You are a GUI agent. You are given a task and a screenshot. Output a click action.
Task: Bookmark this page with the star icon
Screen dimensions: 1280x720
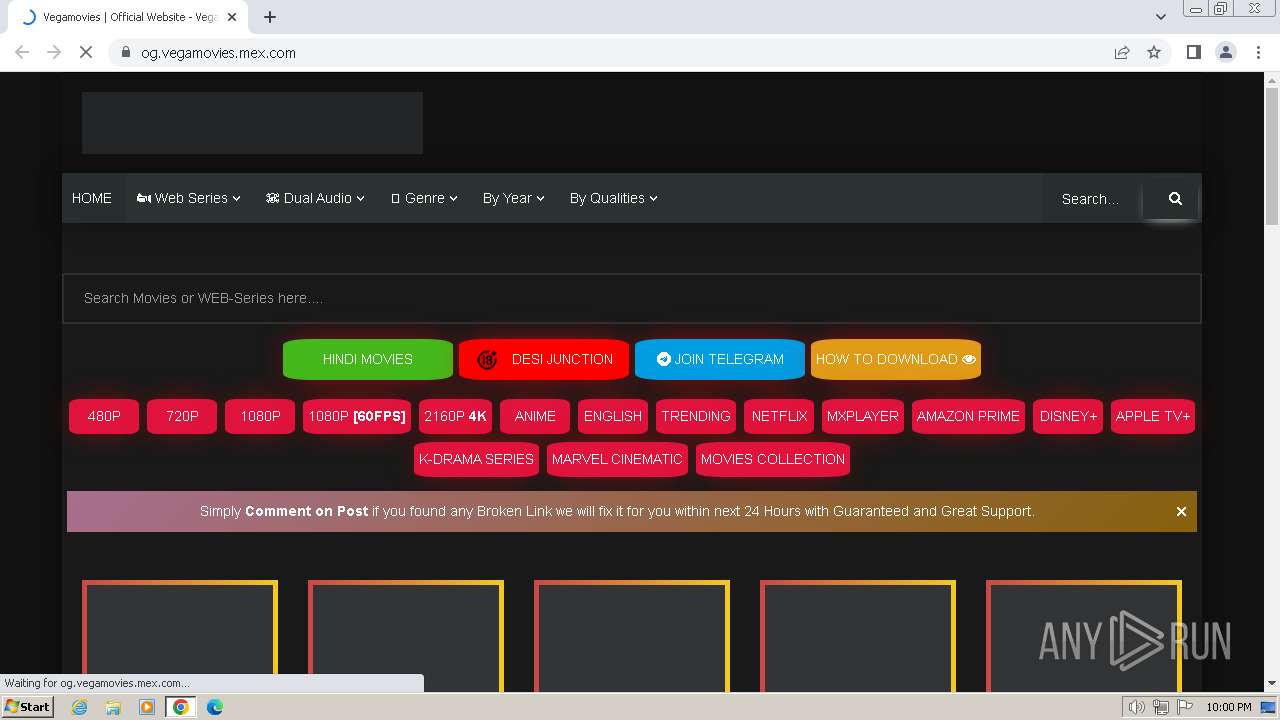click(x=1154, y=53)
